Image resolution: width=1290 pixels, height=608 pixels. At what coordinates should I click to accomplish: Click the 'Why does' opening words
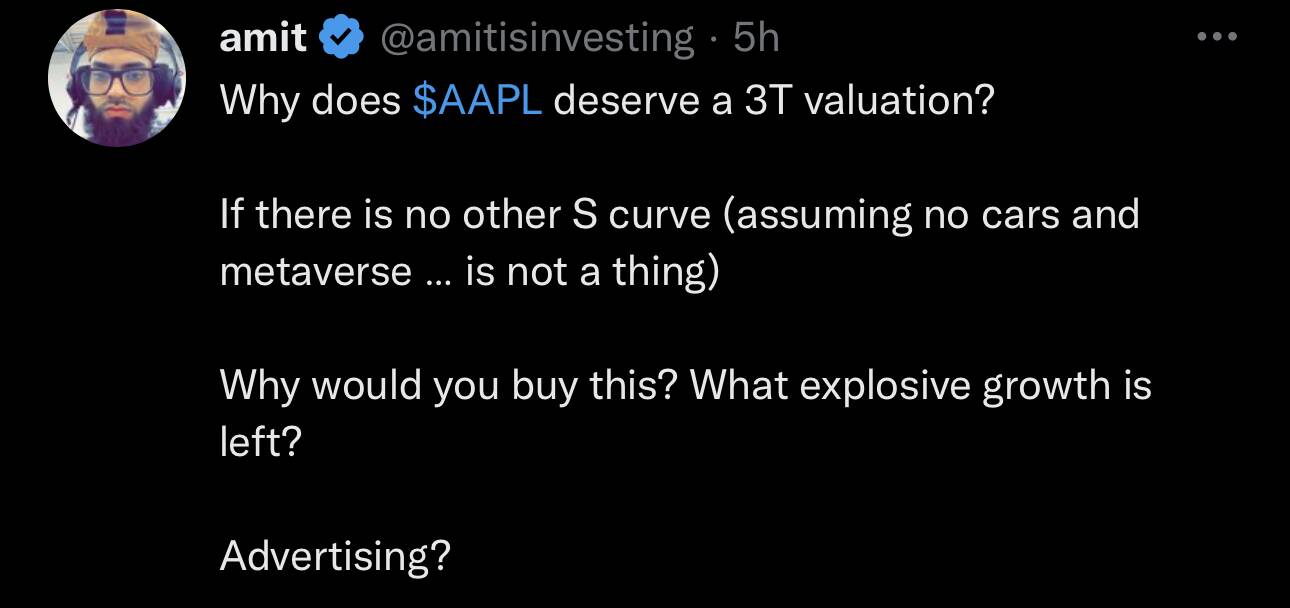point(310,101)
